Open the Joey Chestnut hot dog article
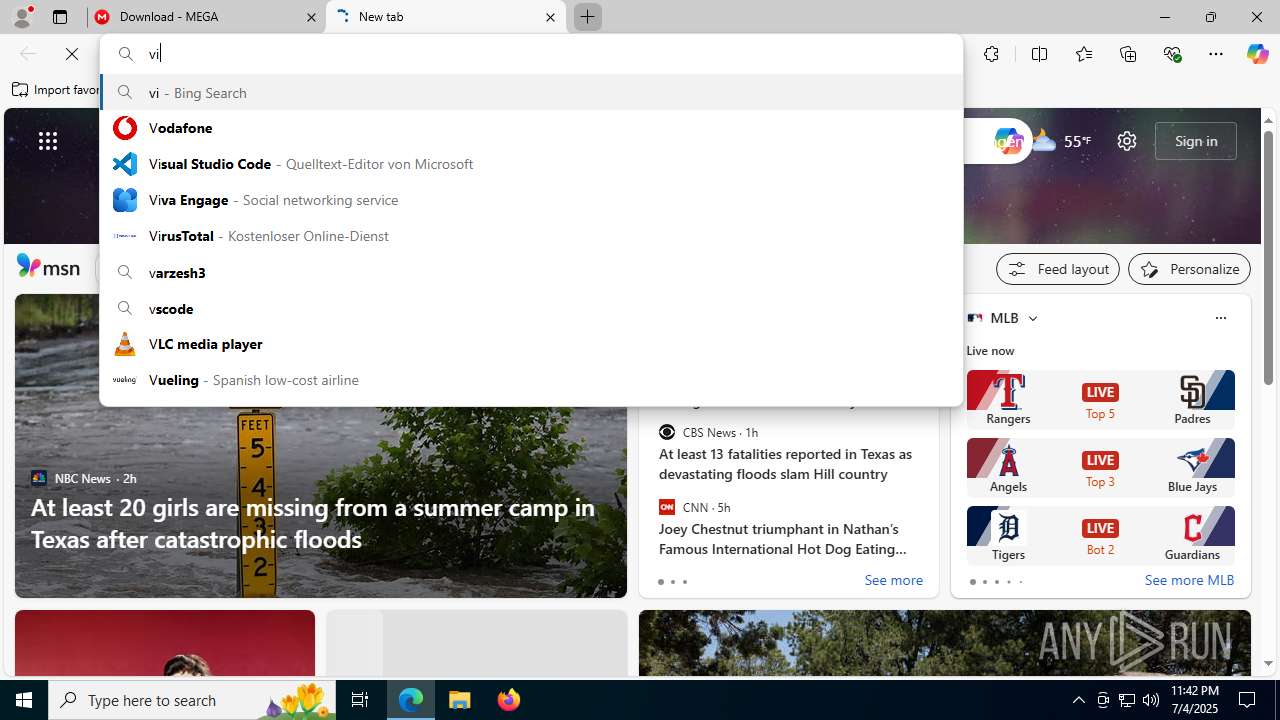The image size is (1280, 720). (x=783, y=539)
